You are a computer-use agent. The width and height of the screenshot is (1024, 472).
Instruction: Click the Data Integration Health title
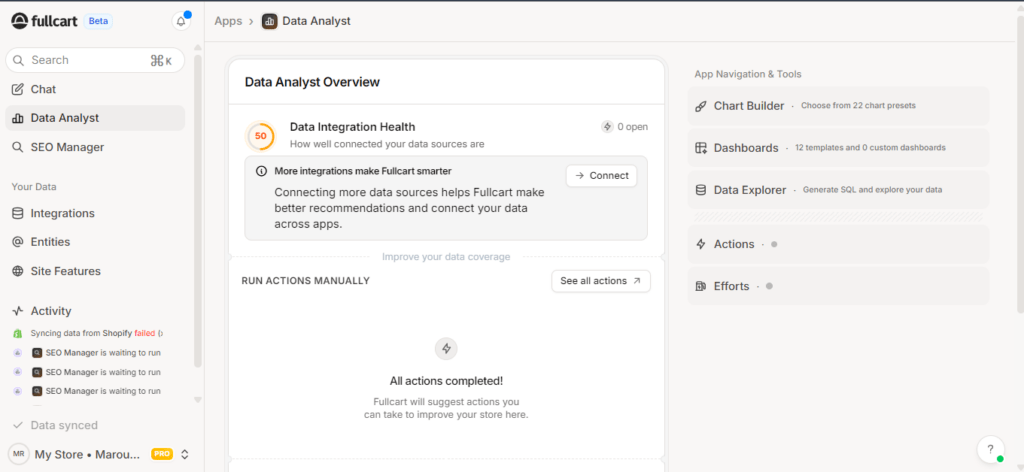353,127
